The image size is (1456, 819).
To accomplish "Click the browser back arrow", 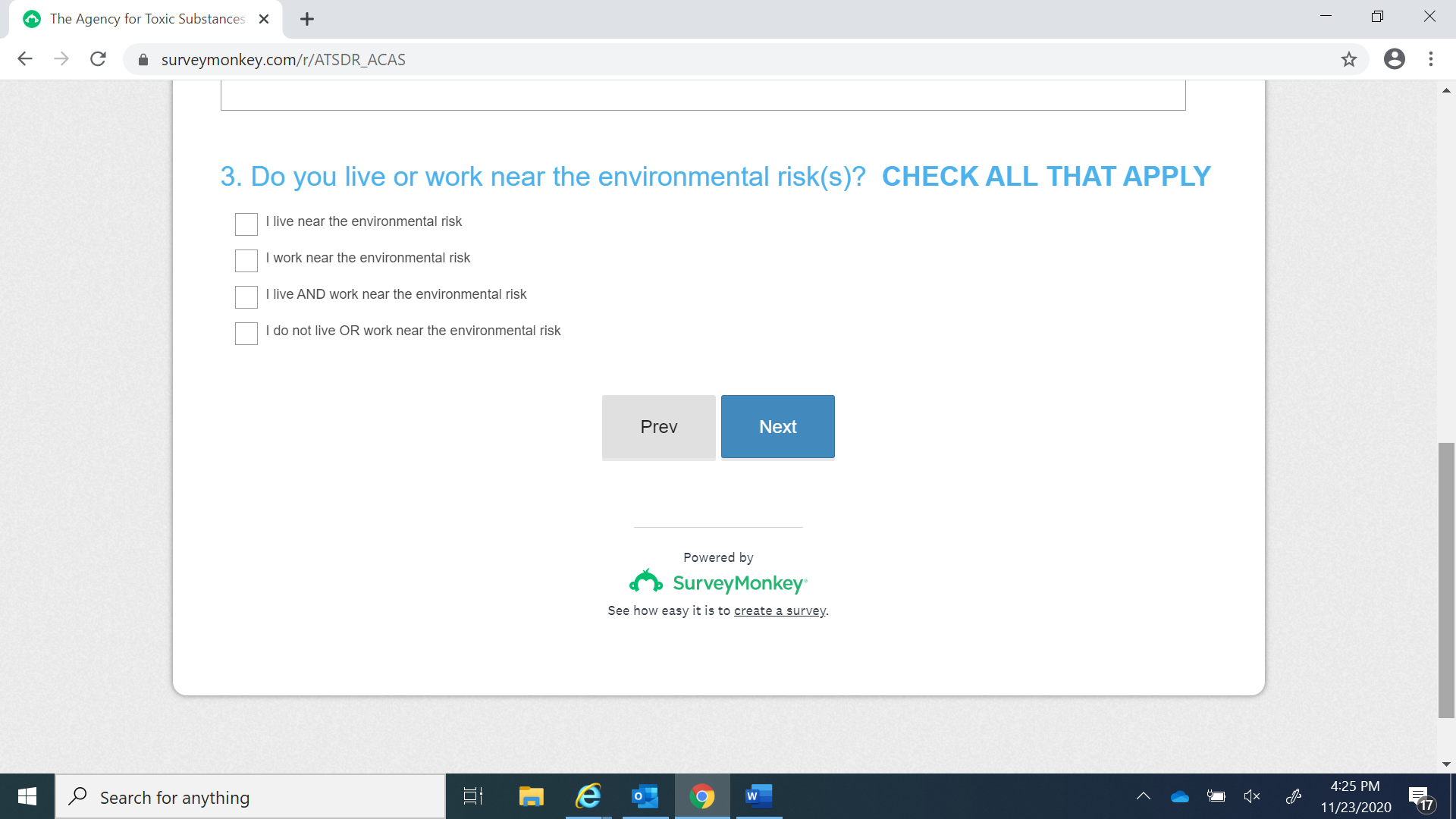I will (25, 59).
